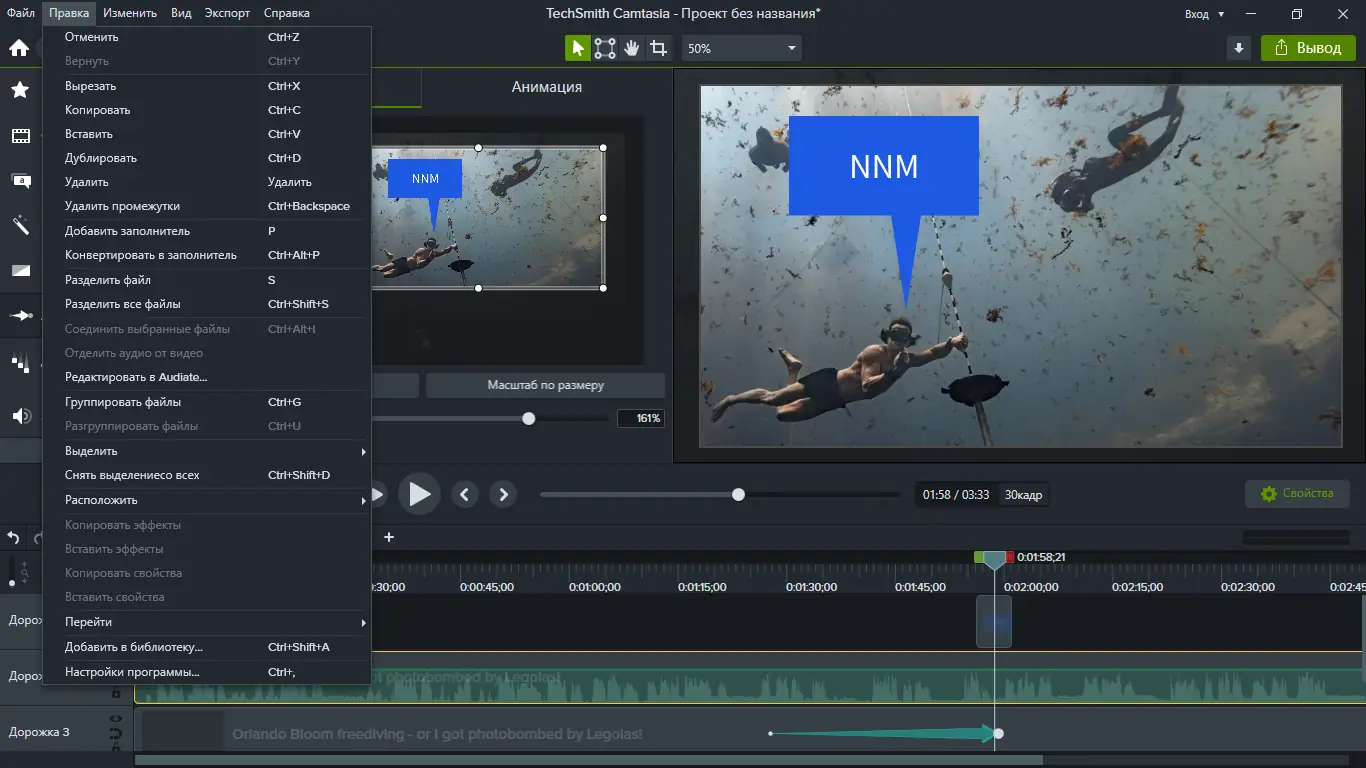The height and width of the screenshot is (768, 1366).
Task: Activate the Crop tool above the canvas
Action: click(658, 47)
